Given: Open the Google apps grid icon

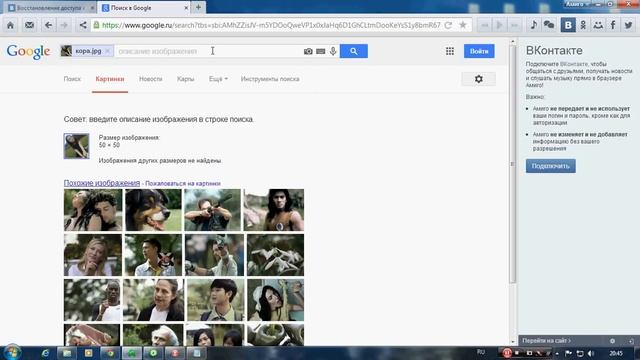Looking at the screenshot, I should coord(450,51).
